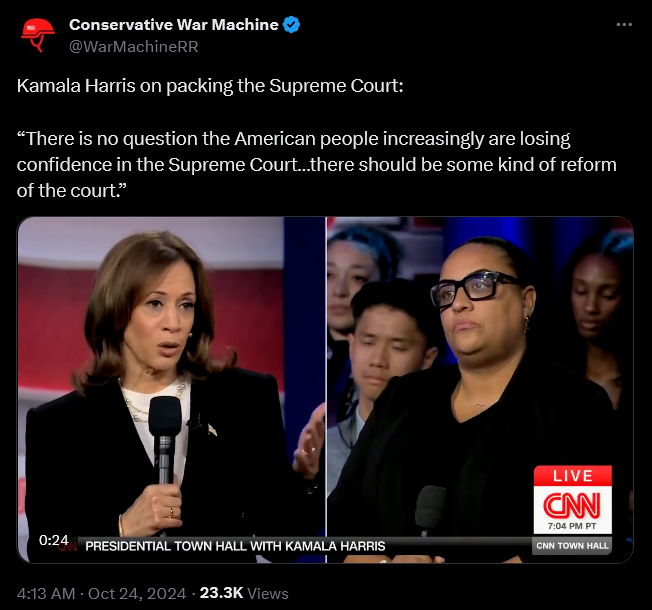This screenshot has width=652, height=610.
Task: Click the 7:04 PM PT time stamp
Action: tap(572, 526)
